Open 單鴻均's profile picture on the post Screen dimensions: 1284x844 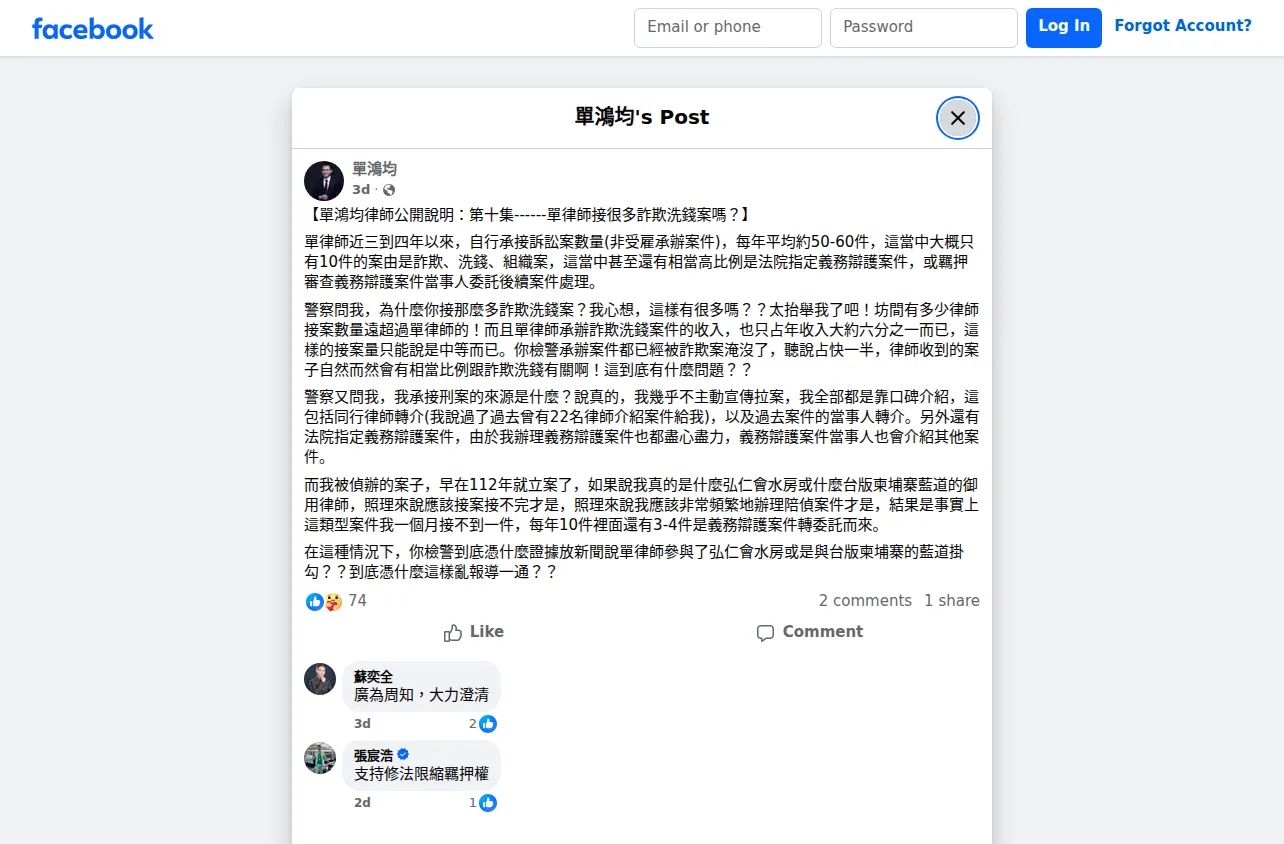324,180
